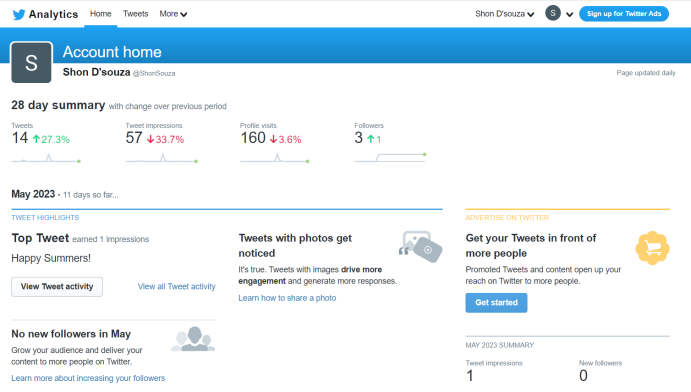Viewport: 691px width, 392px height.
Task: Expand the arrow next to the avatar
Action: pyautogui.click(x=569, y=15)
